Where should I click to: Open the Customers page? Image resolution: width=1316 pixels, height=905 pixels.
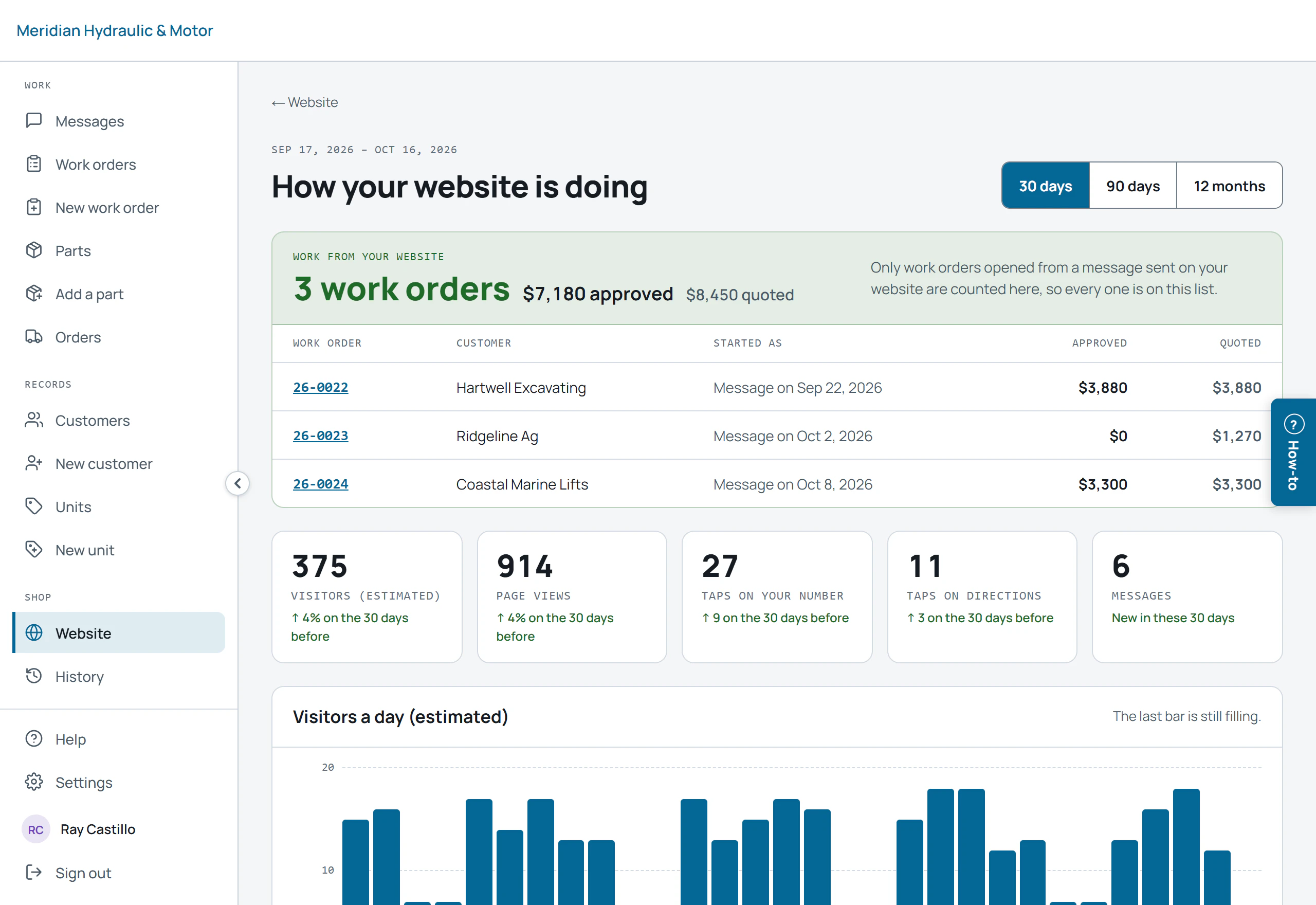119,421
